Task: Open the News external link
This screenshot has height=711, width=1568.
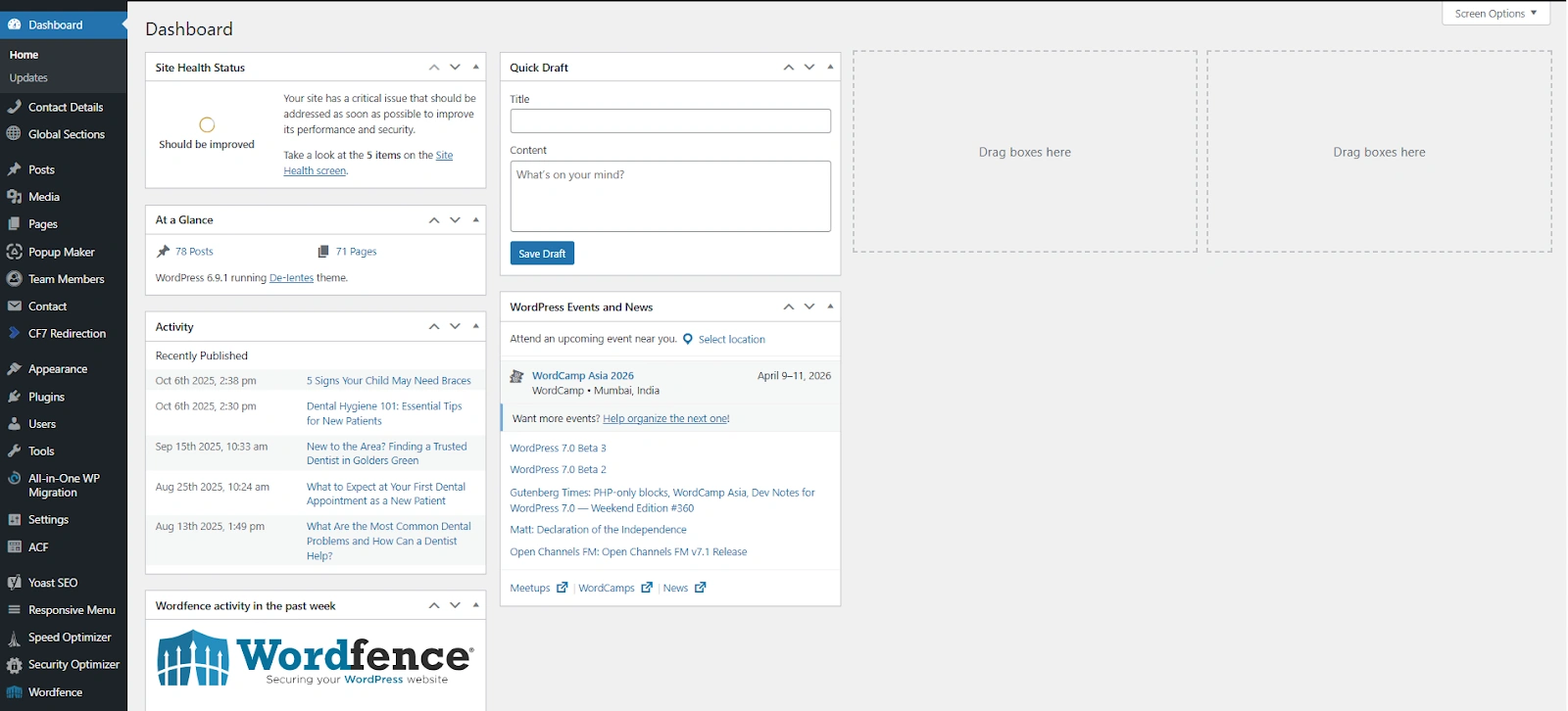Action: (684, 589)
